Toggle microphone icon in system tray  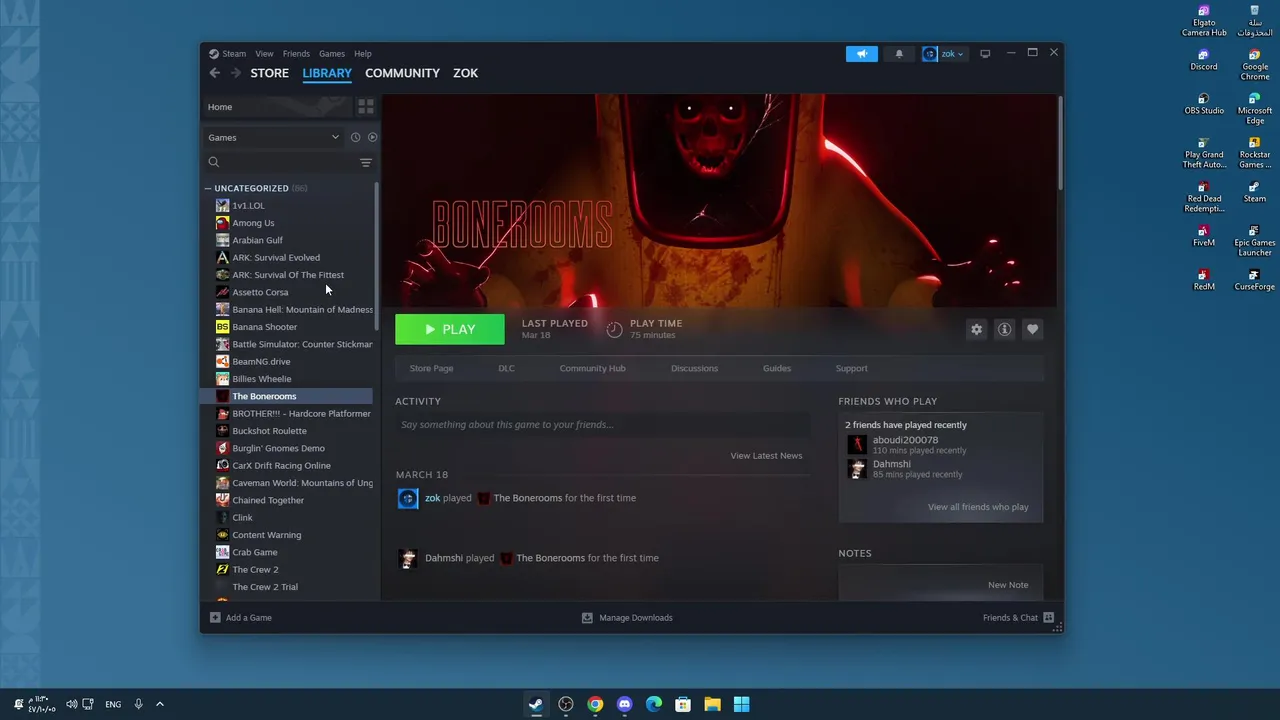(138, 704)
